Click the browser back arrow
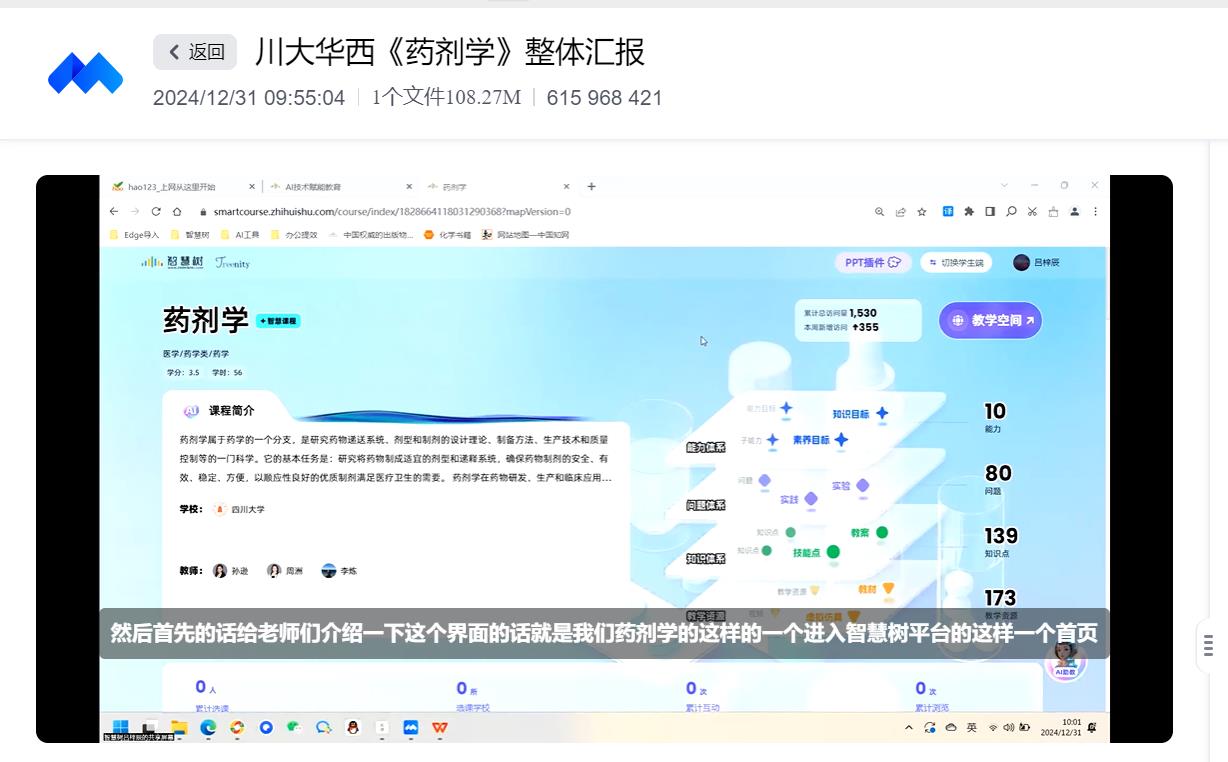This screenshot has width=1228, height=762. pyautogui.click(x=113, y=211)
